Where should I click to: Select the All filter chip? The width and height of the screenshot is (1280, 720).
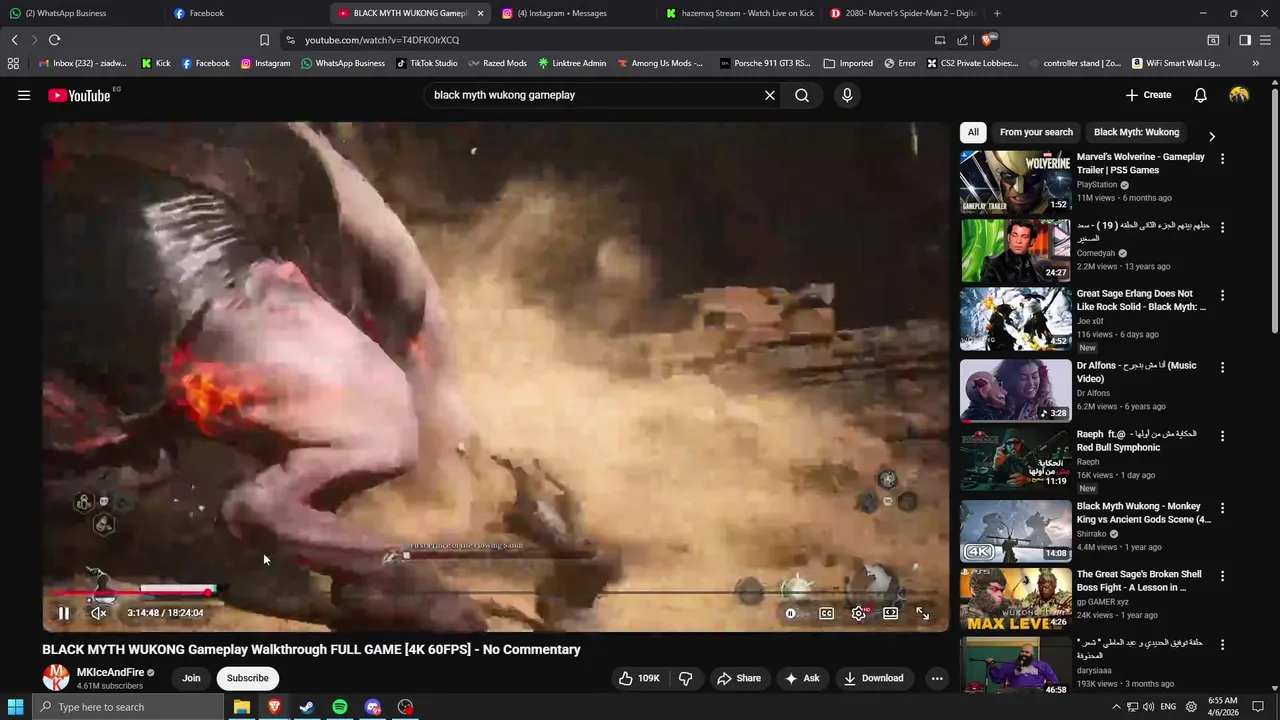tap(973, 132)
